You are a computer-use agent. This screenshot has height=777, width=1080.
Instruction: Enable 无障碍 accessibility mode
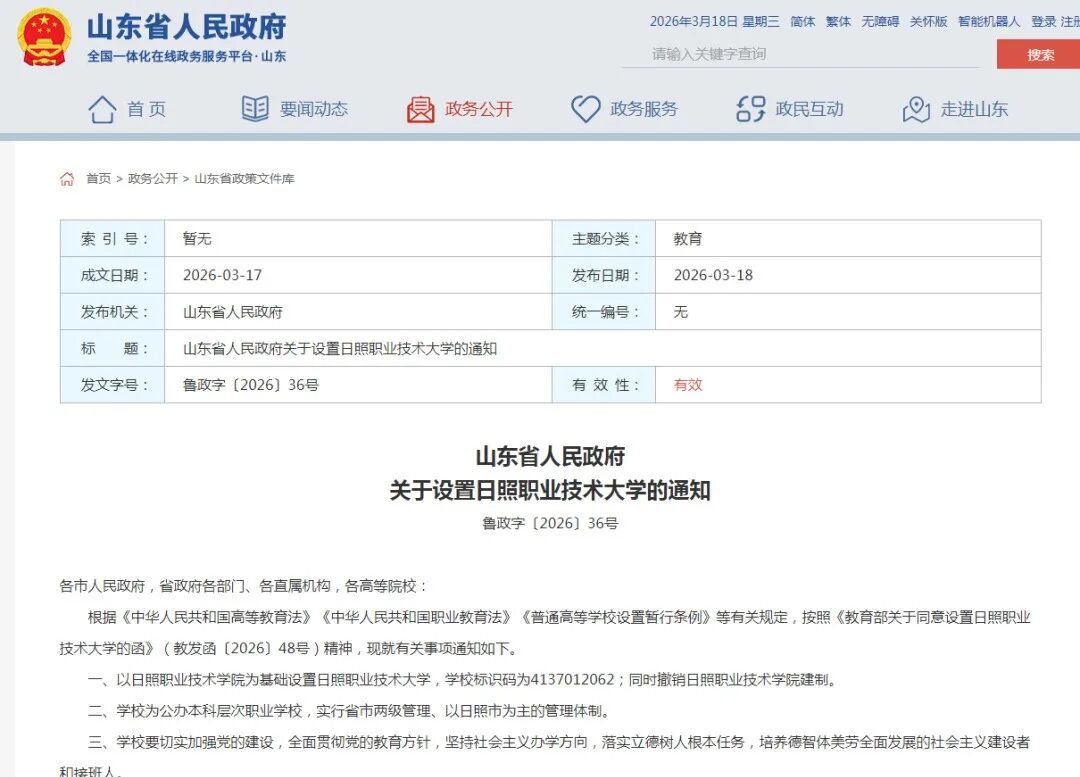880,22
